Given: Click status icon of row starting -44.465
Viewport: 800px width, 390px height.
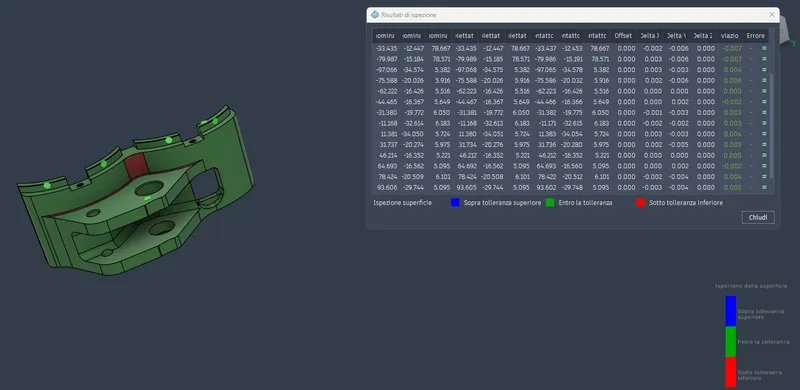Looking at the screenshot, I should pos(764,102).
